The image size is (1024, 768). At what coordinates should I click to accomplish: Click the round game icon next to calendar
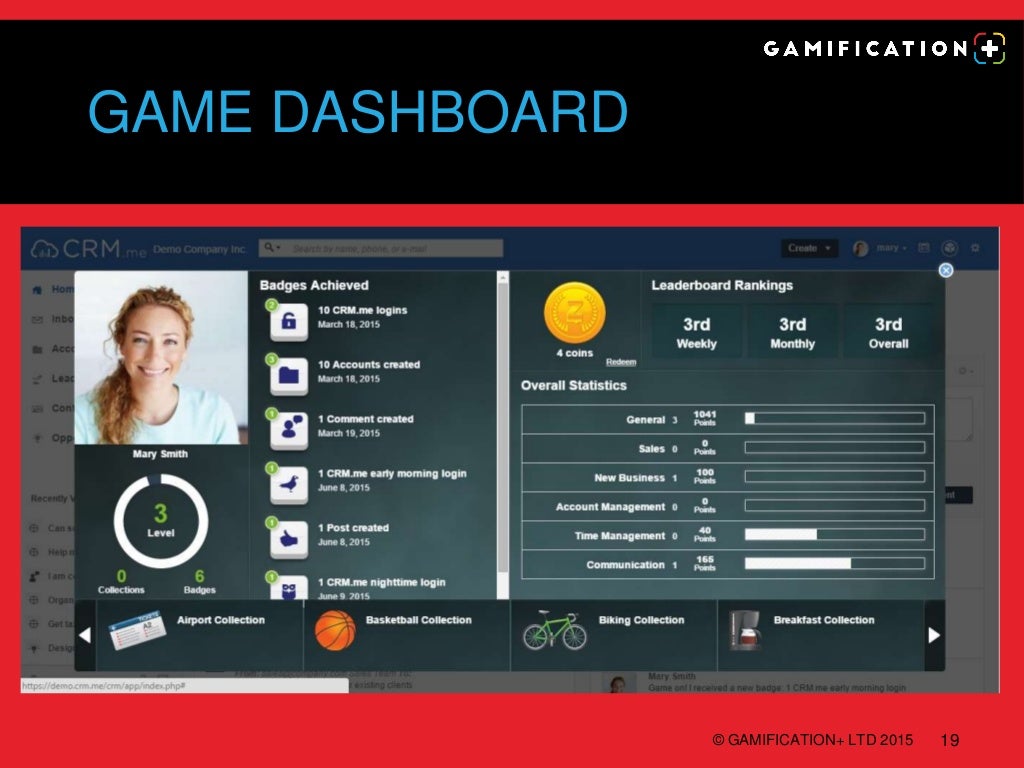[x=950, y=248]
